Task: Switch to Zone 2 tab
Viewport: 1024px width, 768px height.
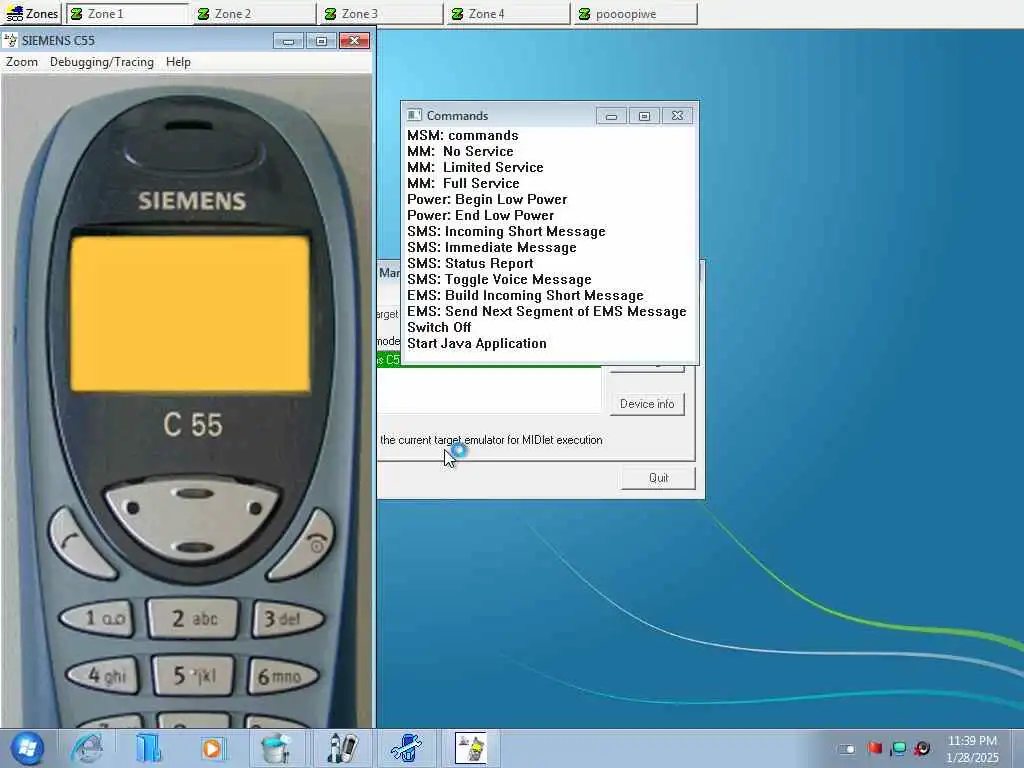Action: pos(255,14)
